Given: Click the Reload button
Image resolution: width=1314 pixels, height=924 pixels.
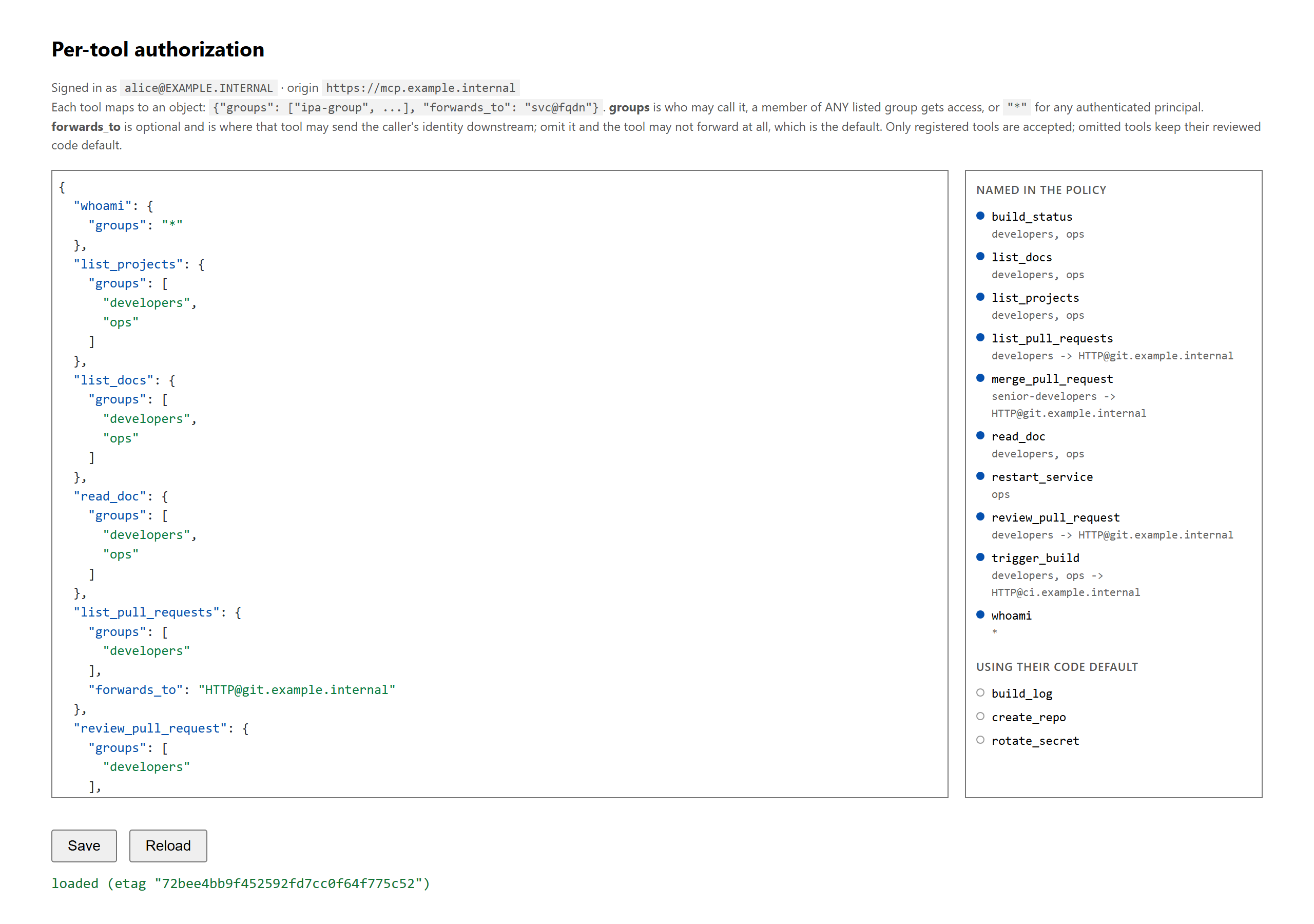Looking at the screenshot, I should pos(168,845).
